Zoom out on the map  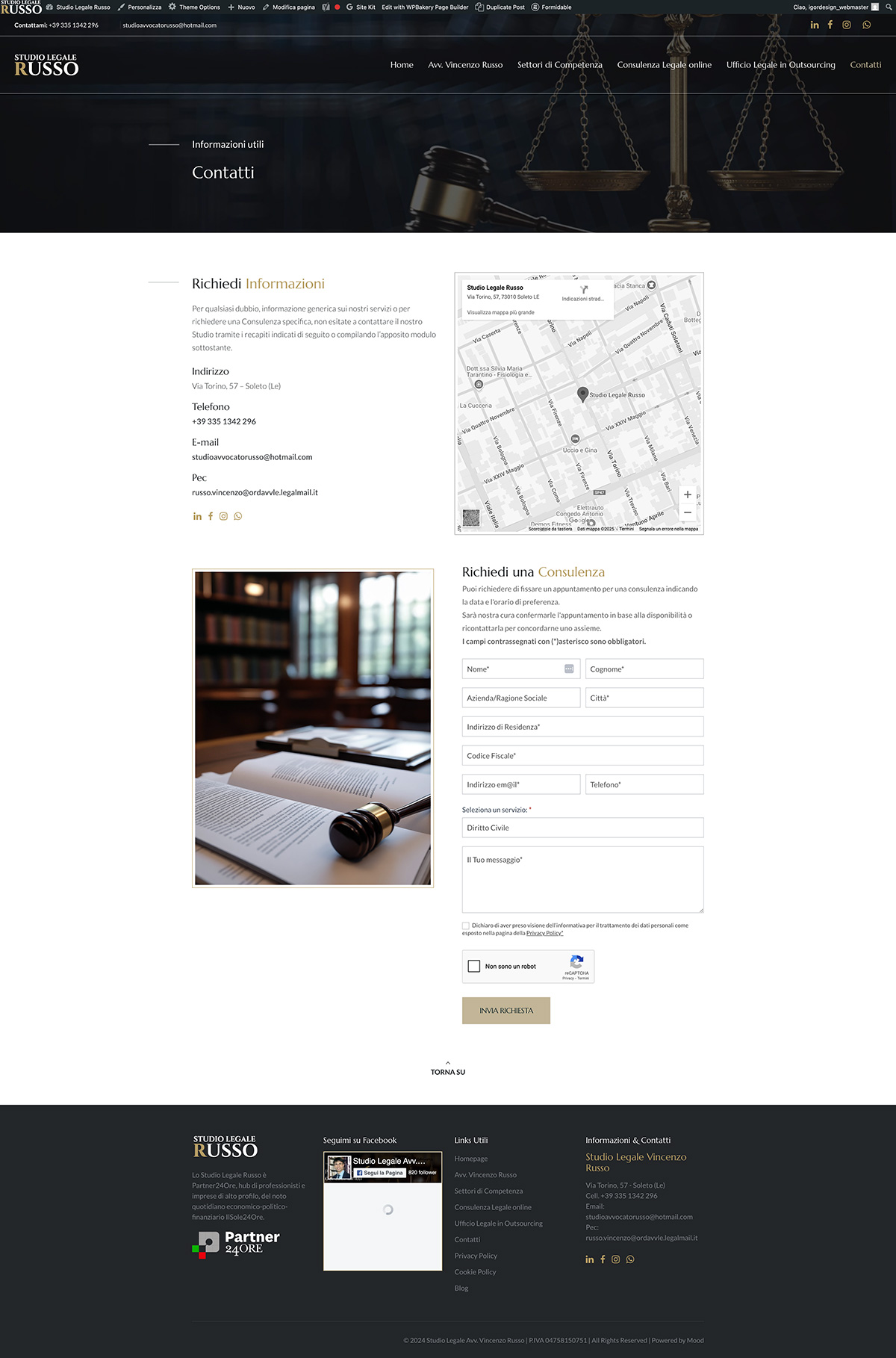[687, 513]
